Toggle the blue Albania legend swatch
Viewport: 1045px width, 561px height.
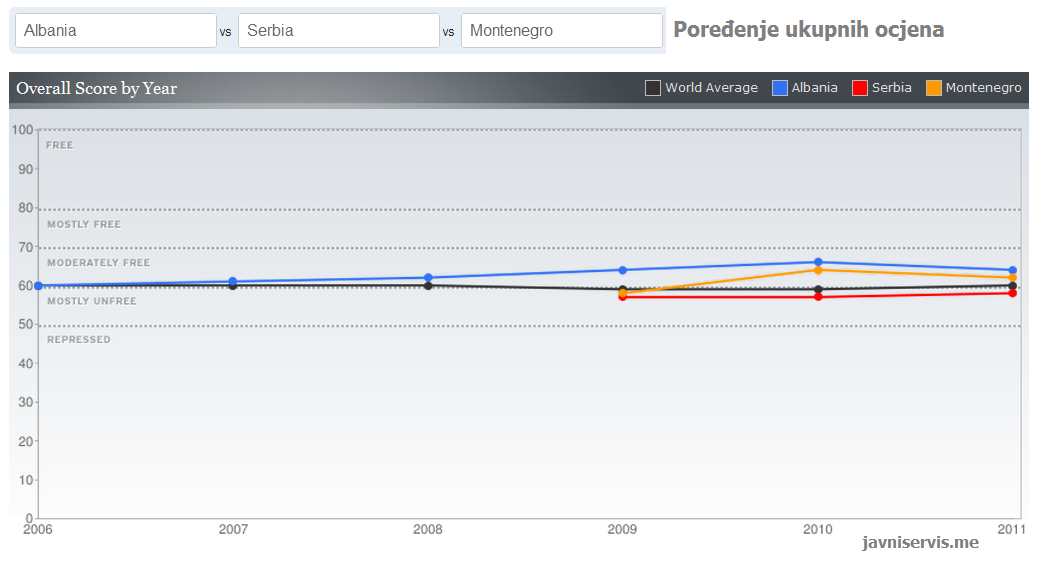780,88
